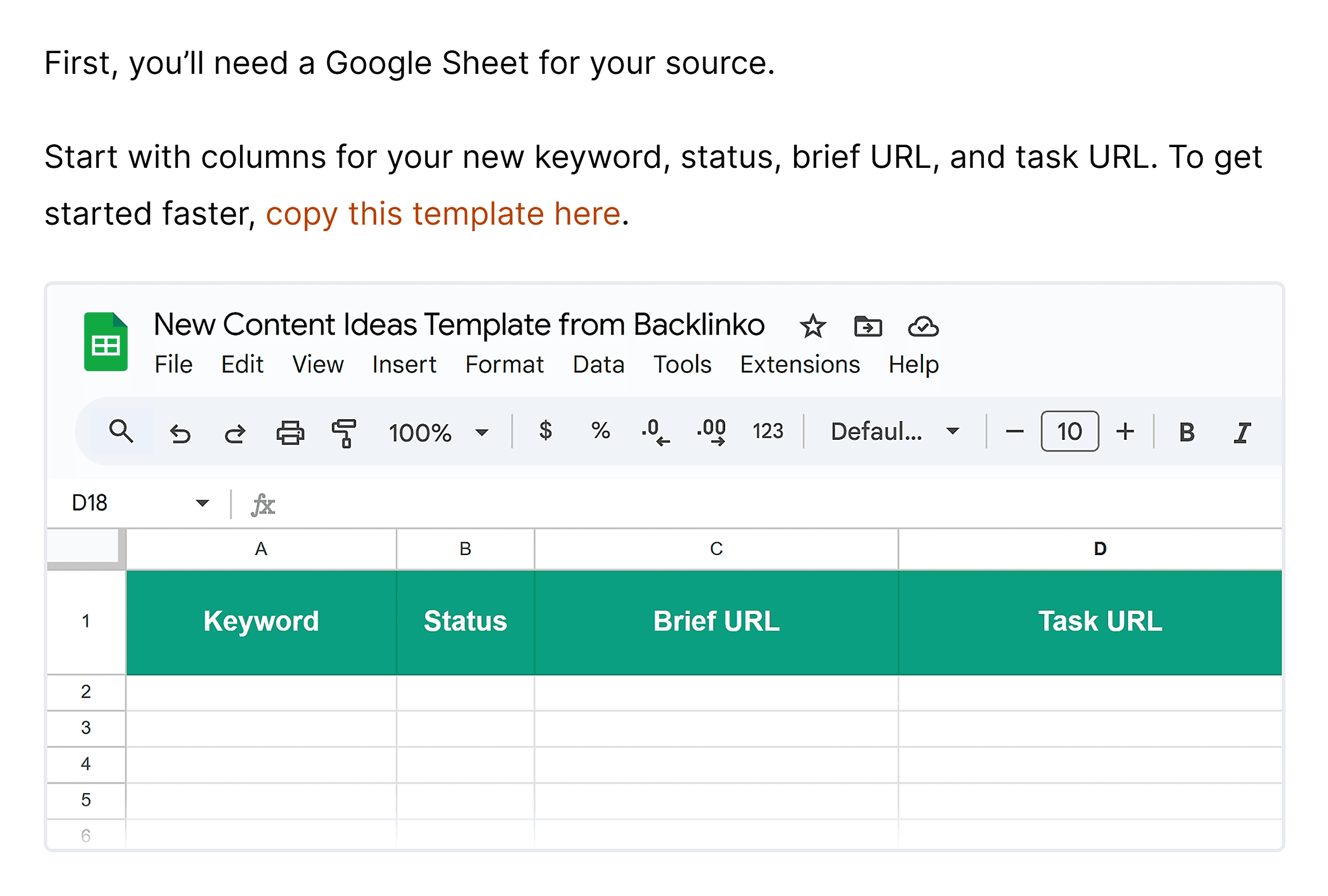Open the View menu
Image resolution: width=1328 pixels, height=896 pixels.
click(x=318, y=364)
